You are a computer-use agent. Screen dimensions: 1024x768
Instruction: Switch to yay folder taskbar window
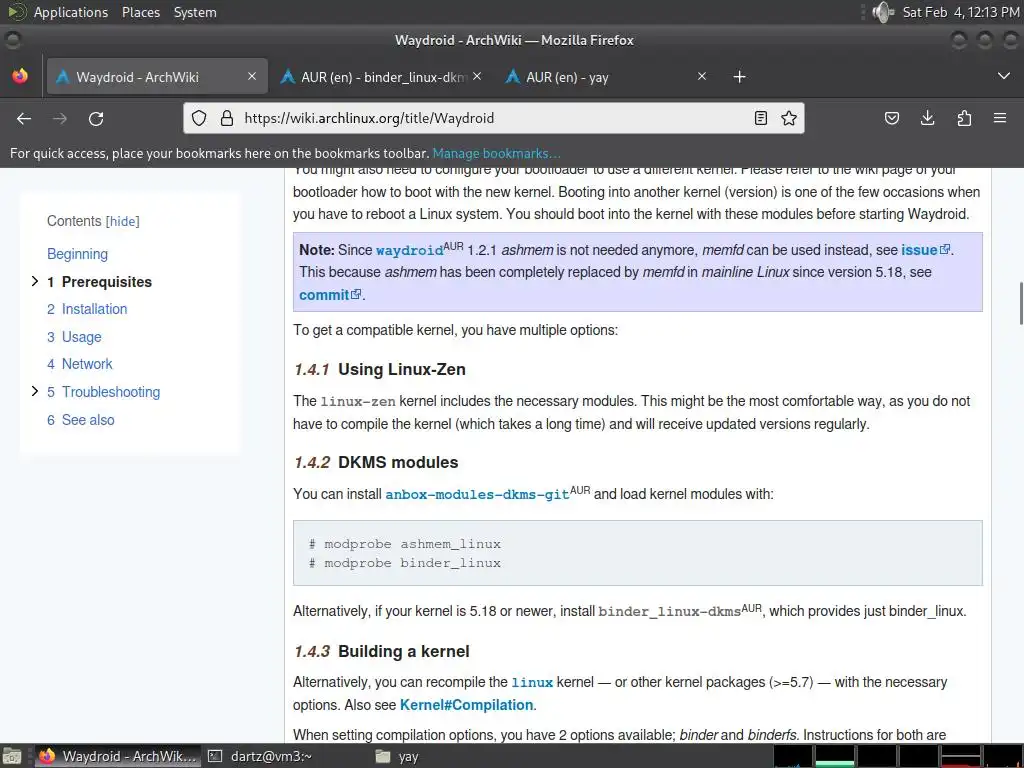point(398,756)
